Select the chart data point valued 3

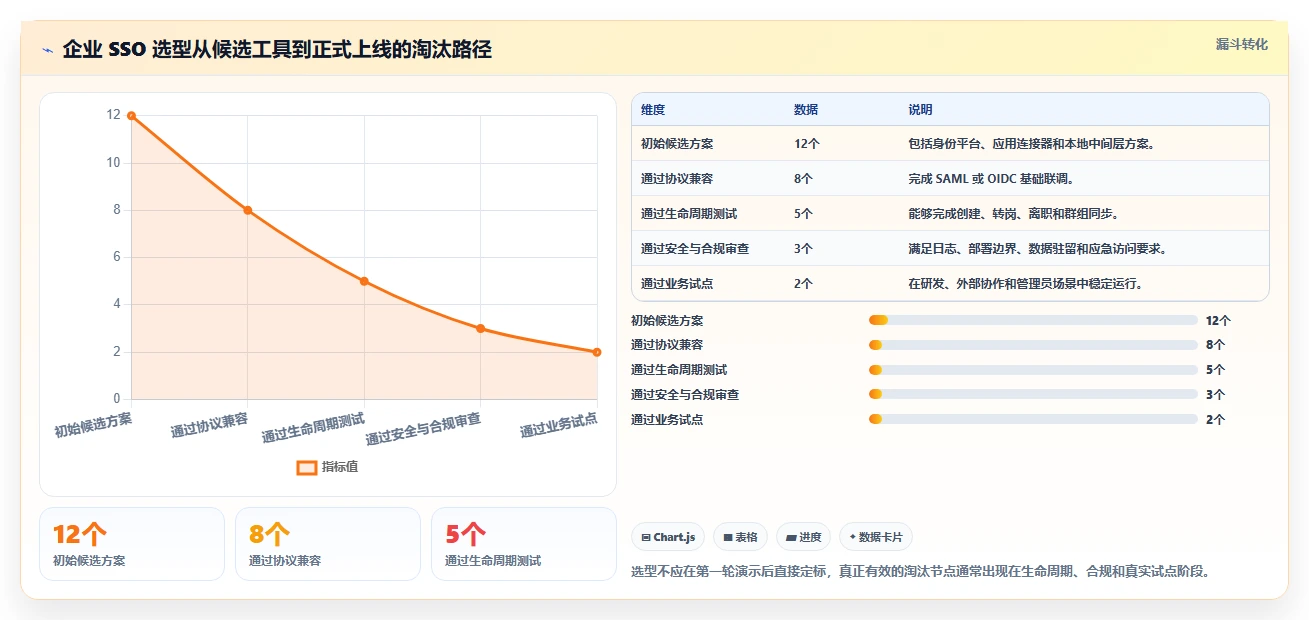481,328
